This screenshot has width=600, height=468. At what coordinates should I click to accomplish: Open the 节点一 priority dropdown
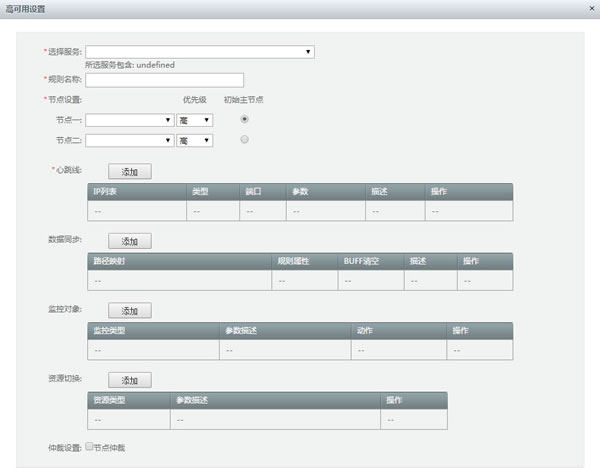(x=194, y=120)
